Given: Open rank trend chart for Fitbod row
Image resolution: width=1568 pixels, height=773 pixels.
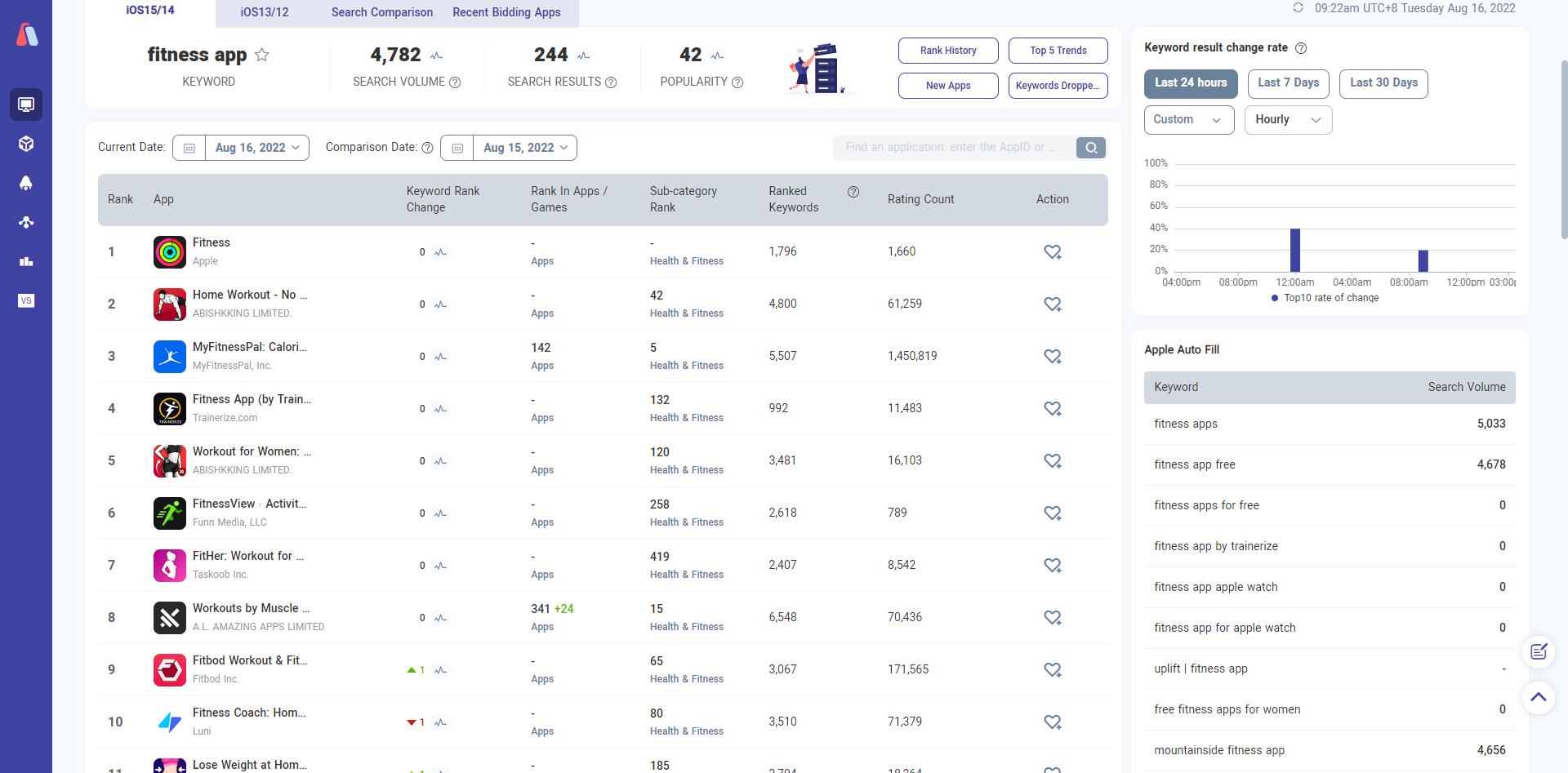Looking at the screenshot, I should (440, 670).
